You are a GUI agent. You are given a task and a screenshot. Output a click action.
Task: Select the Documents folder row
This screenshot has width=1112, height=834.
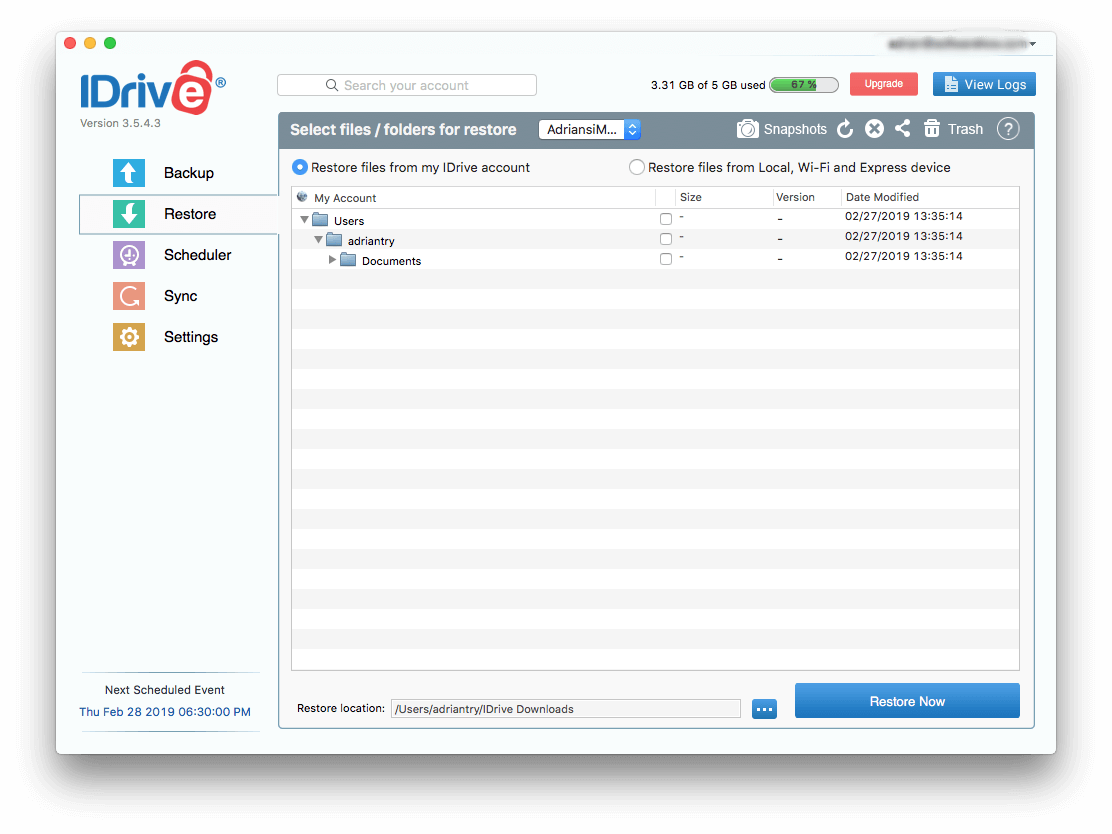click(655, 259)
